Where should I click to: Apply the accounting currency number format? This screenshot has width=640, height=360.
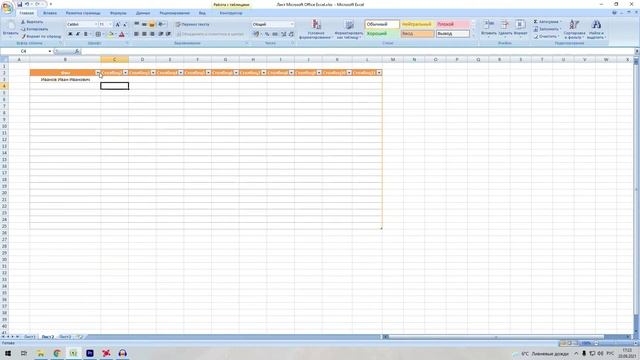click(x=256, y=34)
